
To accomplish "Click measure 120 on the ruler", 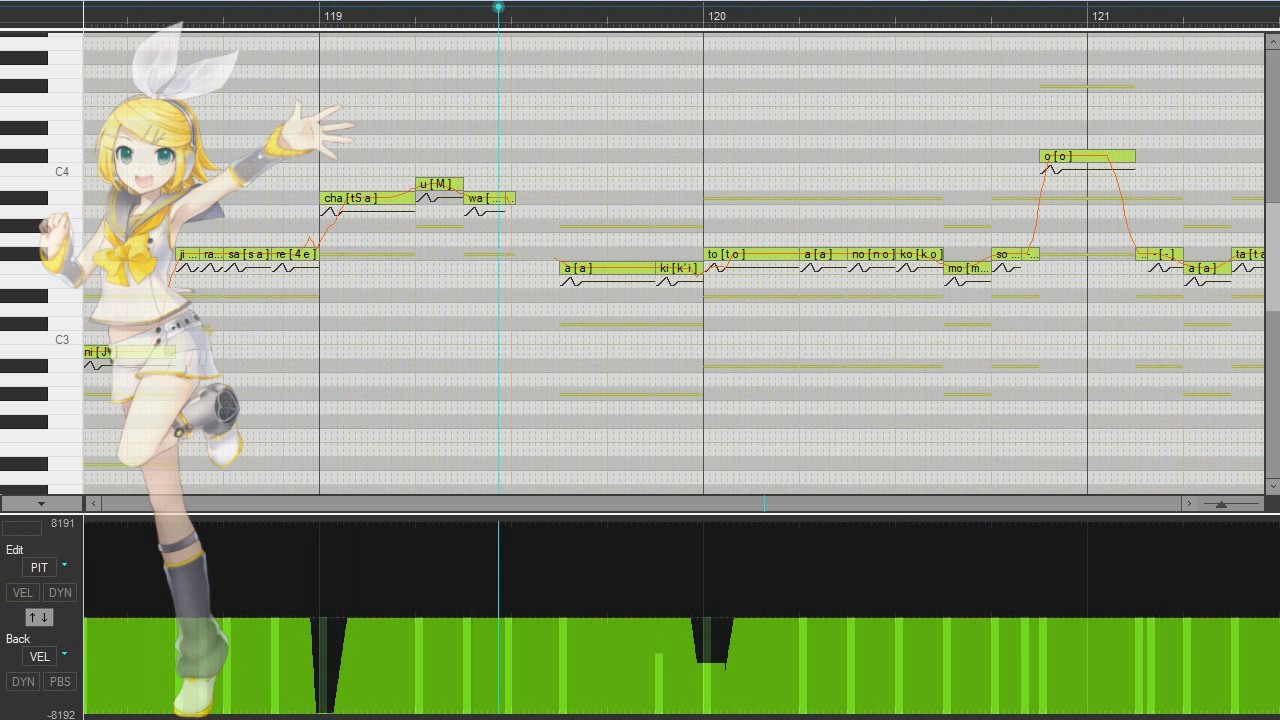I will [717, 16].
